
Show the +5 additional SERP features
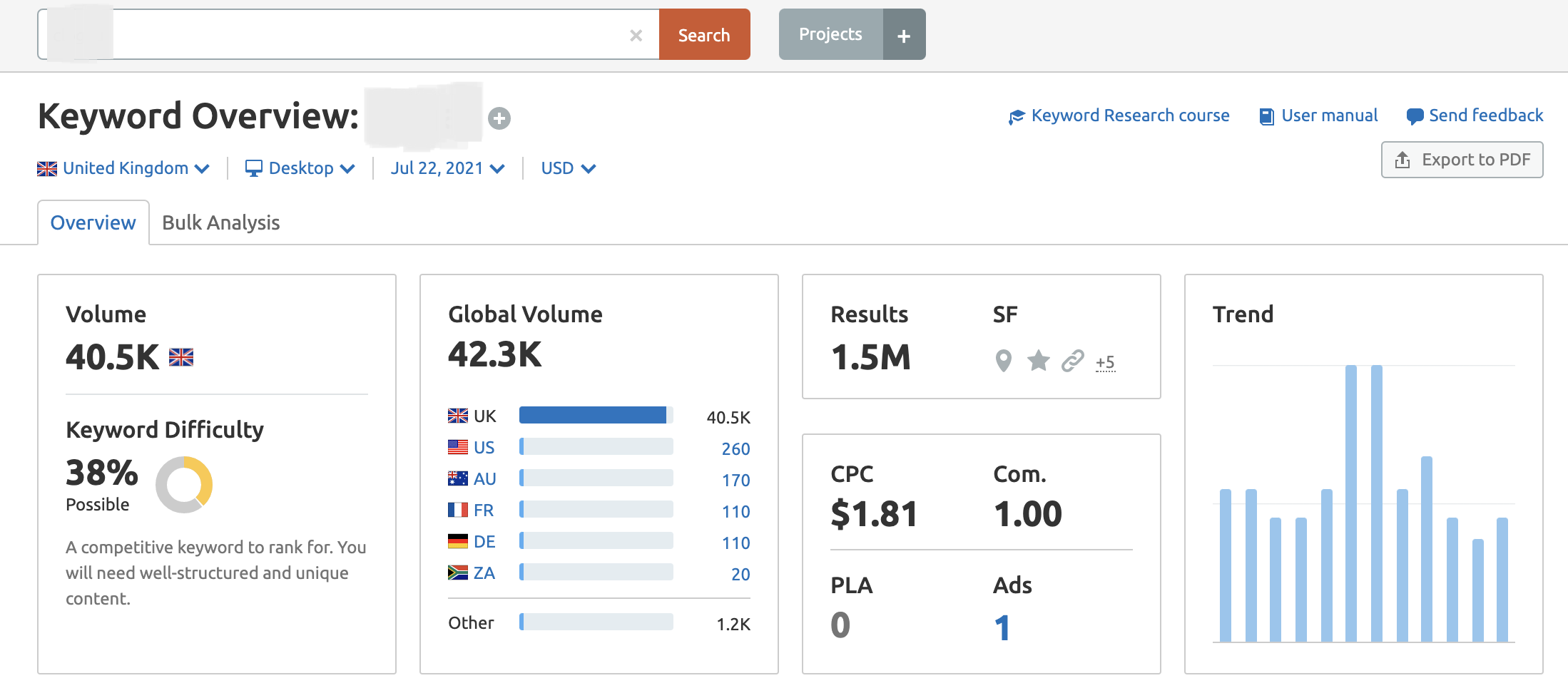[x=1105, y=362]
